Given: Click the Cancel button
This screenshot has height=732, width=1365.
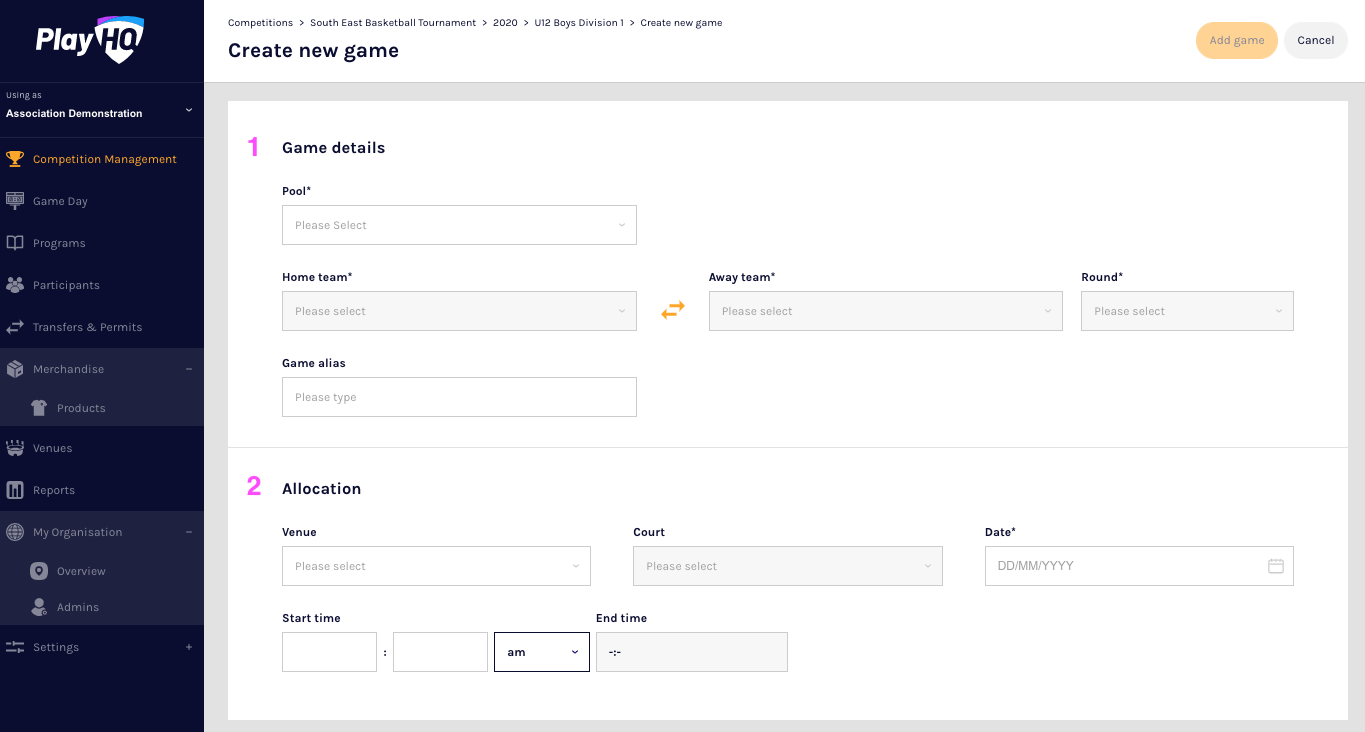Looking at the screenshot, I should [x=1315, y=41].
